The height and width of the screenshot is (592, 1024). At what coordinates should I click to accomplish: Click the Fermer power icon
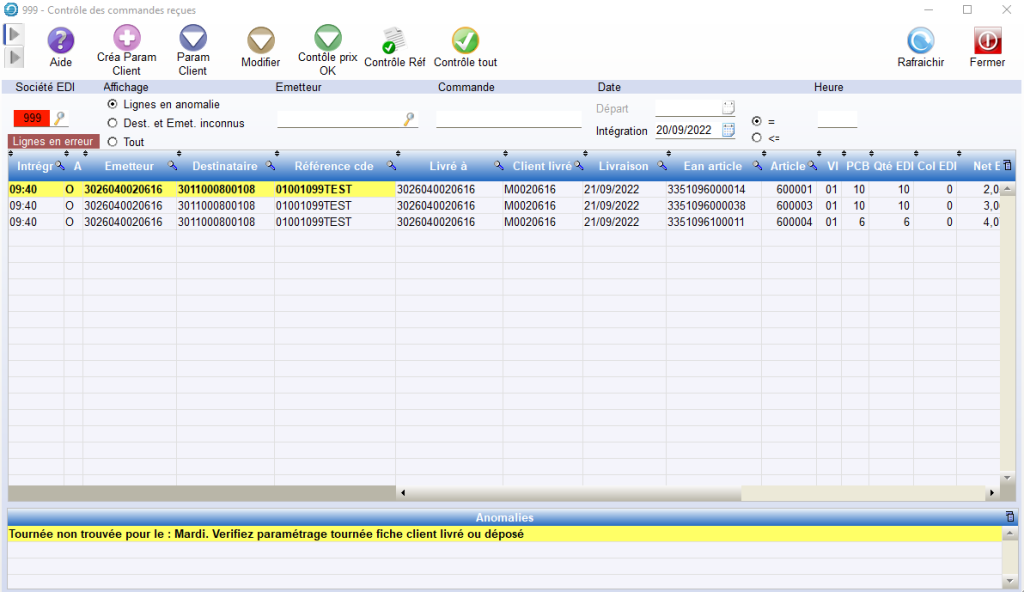(987, 41)
